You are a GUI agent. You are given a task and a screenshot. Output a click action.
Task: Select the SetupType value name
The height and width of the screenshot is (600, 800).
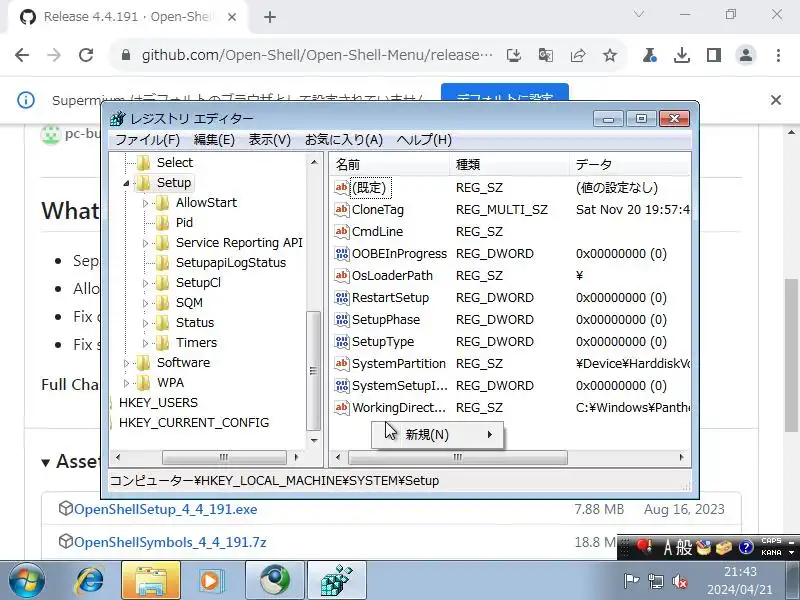point(383,342)
